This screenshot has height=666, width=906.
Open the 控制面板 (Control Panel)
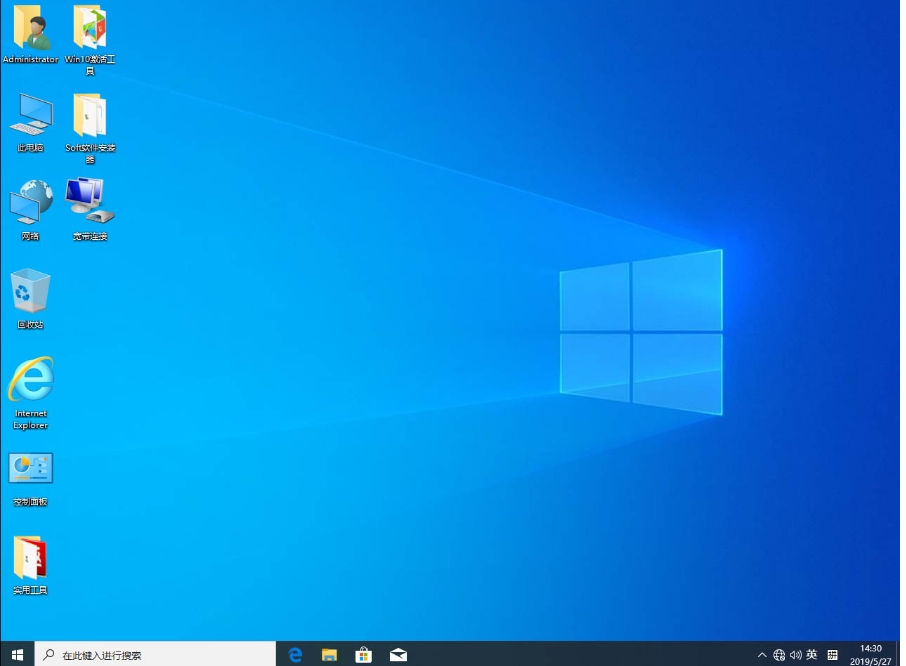pos(30,470)
